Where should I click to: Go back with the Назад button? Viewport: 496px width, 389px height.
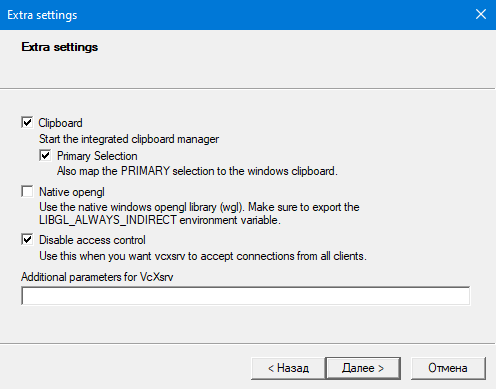click(288, 368)
